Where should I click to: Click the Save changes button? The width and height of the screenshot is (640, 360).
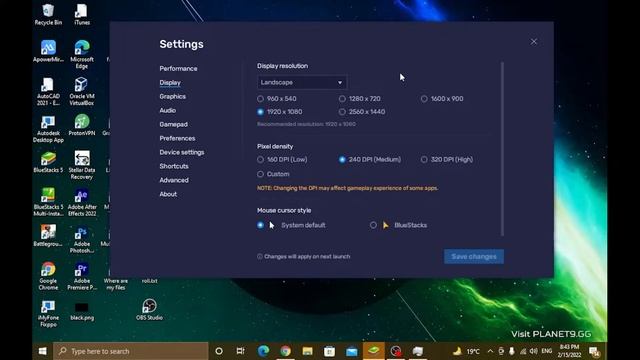474,256
